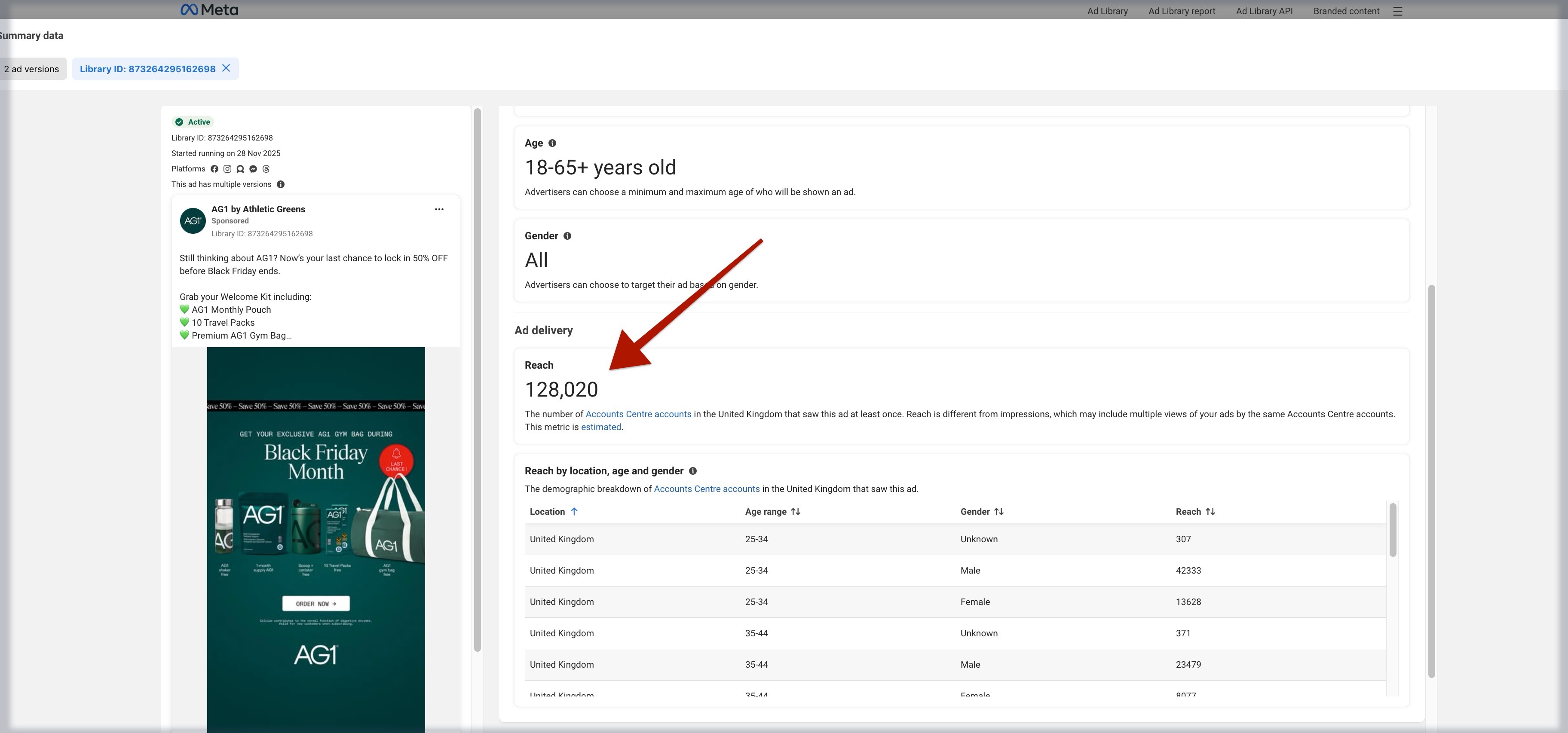Click the info icon beside 'Reach by location'
Screen dimensions: 1568x733
(x=694, y=471)
